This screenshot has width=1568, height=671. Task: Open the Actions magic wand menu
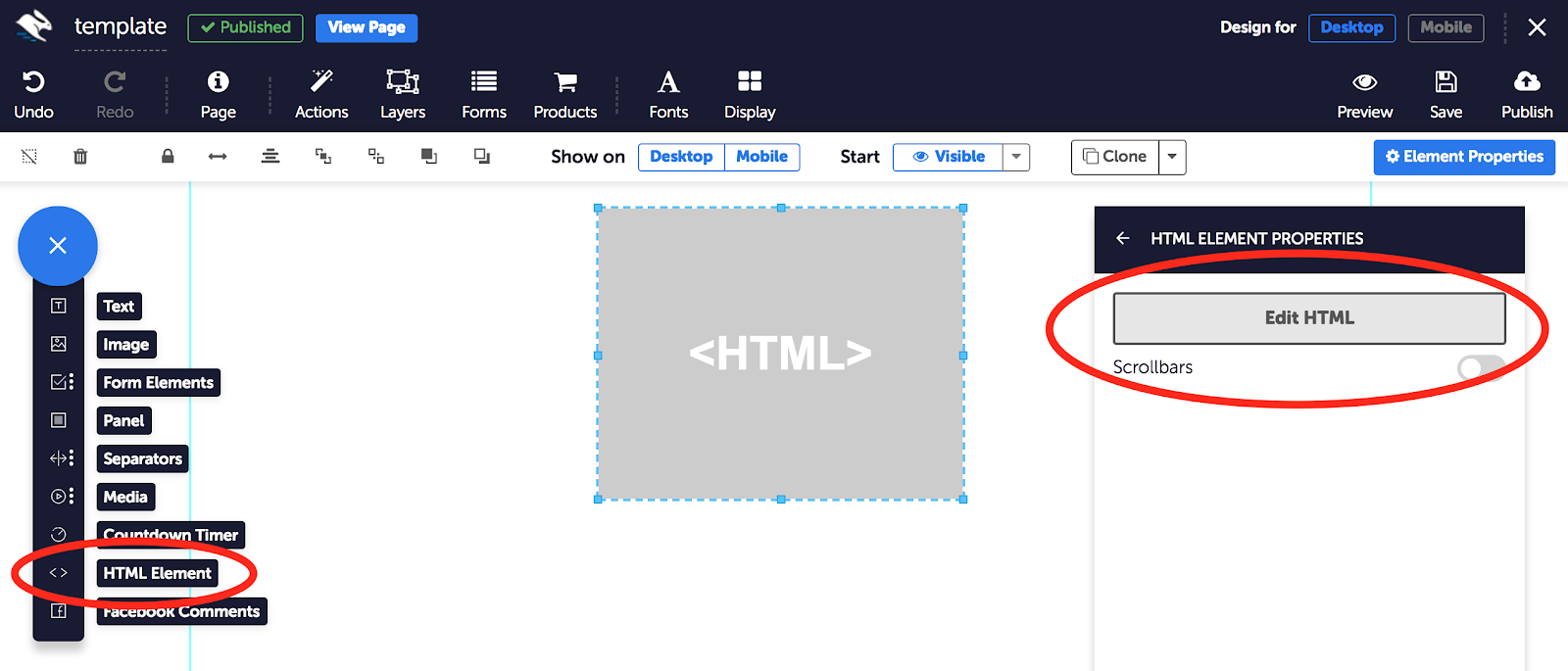click(x=321, y=81)
